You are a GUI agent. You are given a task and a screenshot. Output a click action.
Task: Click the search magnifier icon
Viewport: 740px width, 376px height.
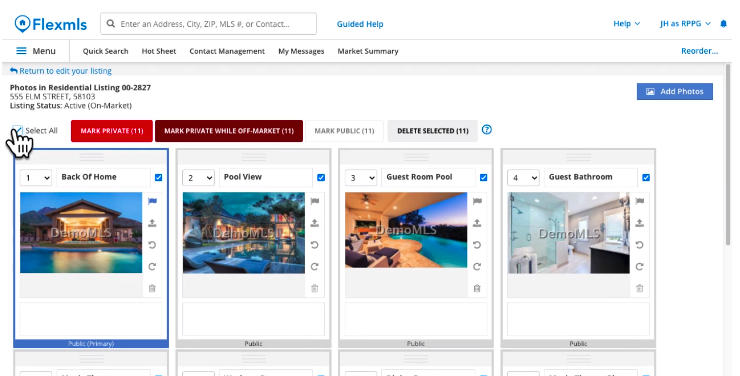click(110, 24)
